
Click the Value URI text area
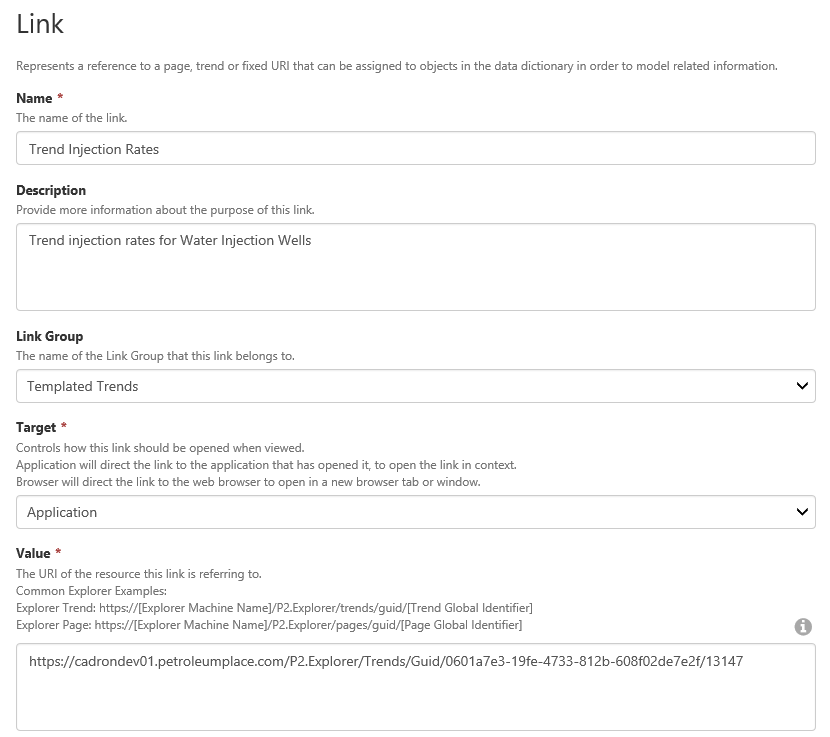point(415,686)
